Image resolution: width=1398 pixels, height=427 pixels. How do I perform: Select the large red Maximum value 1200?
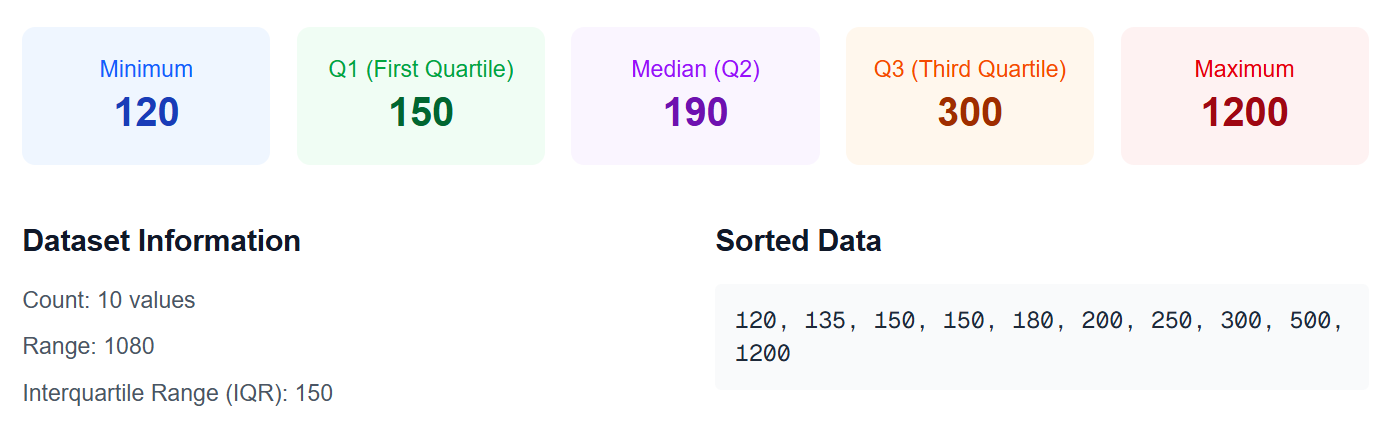click(1244, 112)
